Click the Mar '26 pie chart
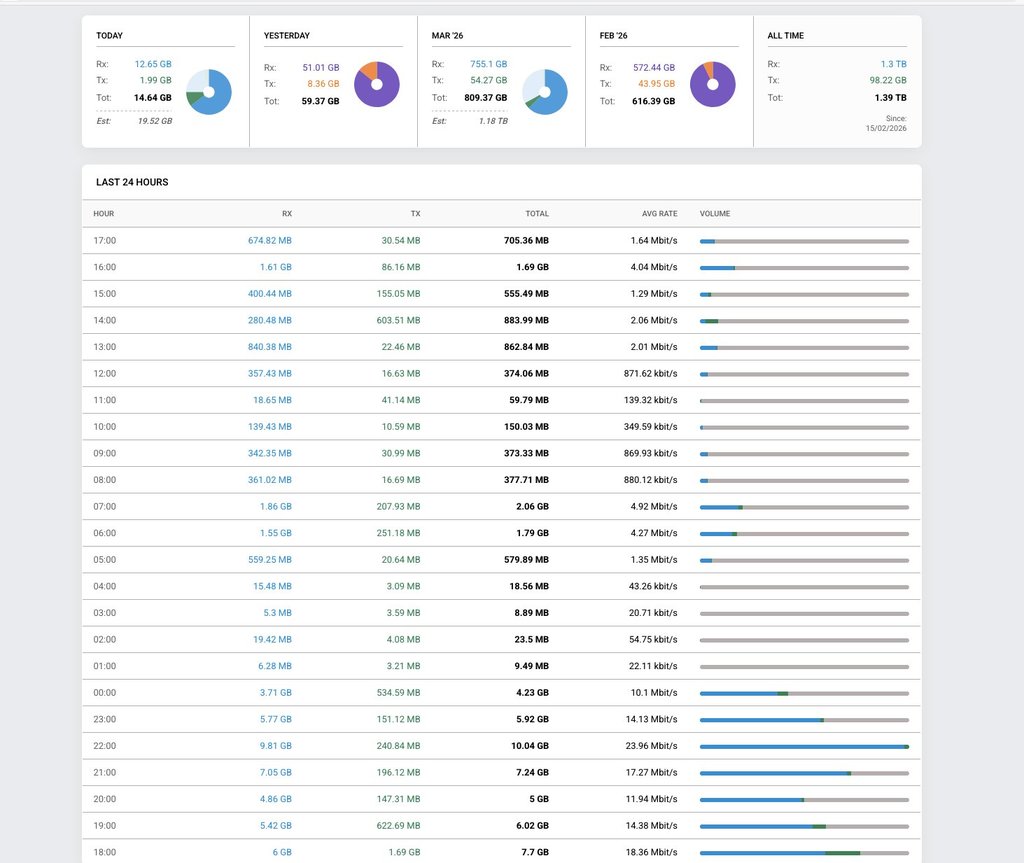The height and width of the screenshot is (863, 1024). coord(545,92)
